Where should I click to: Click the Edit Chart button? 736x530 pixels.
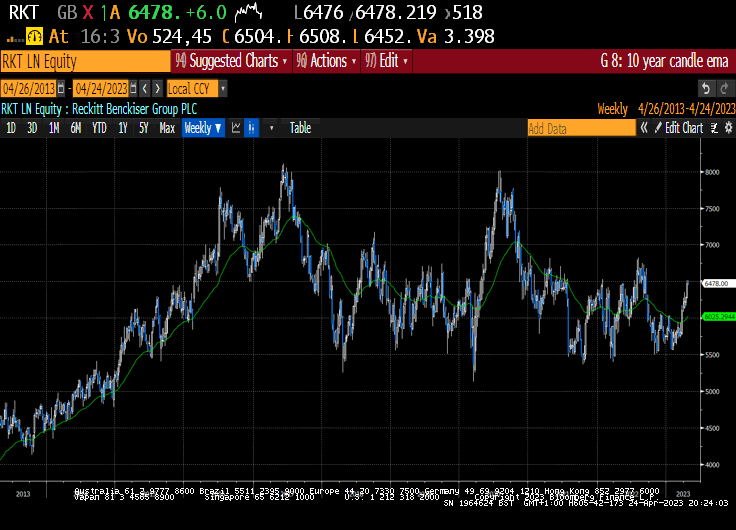click(679, 128)
